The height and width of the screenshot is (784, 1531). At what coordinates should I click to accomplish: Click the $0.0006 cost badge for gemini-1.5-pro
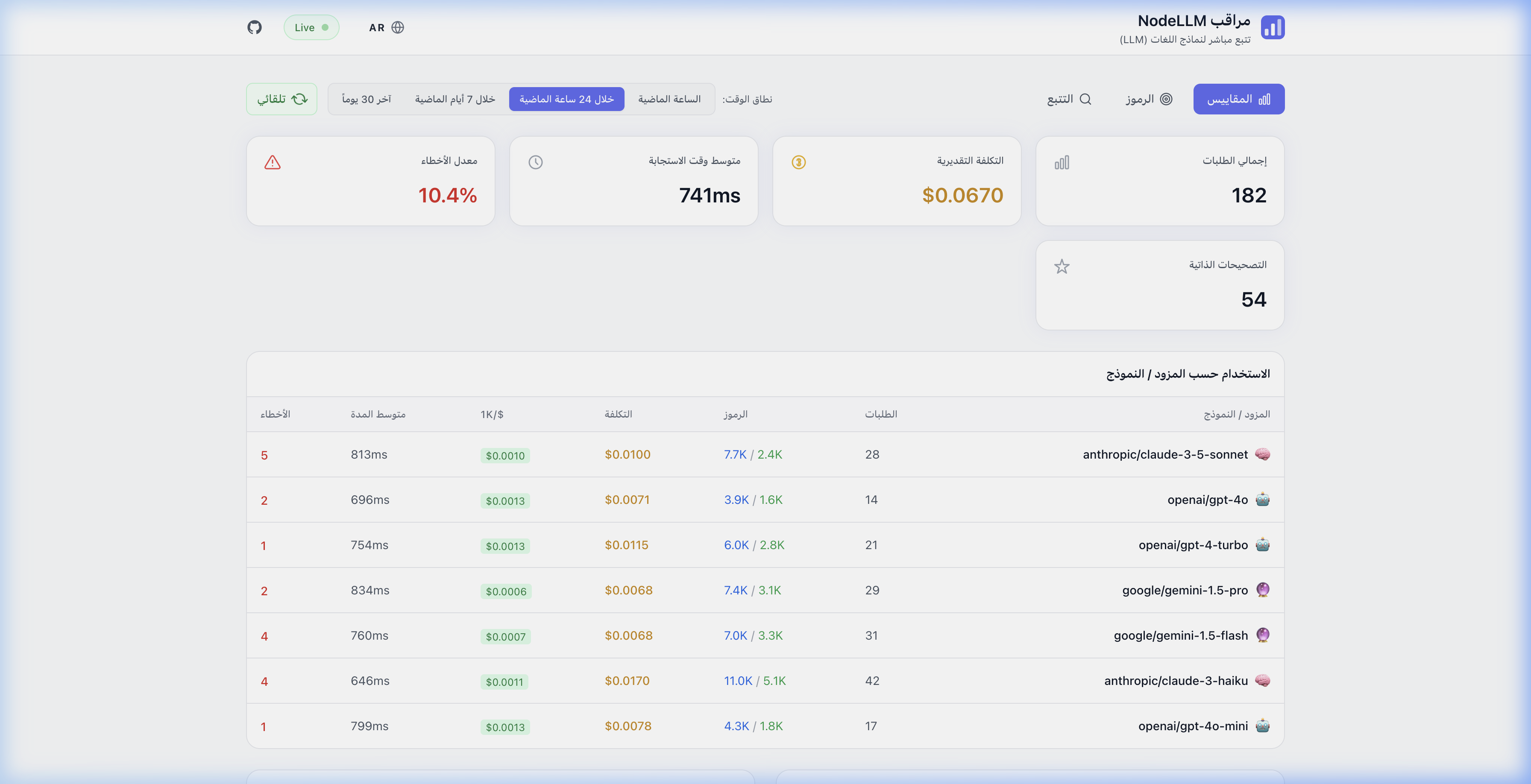506,591
